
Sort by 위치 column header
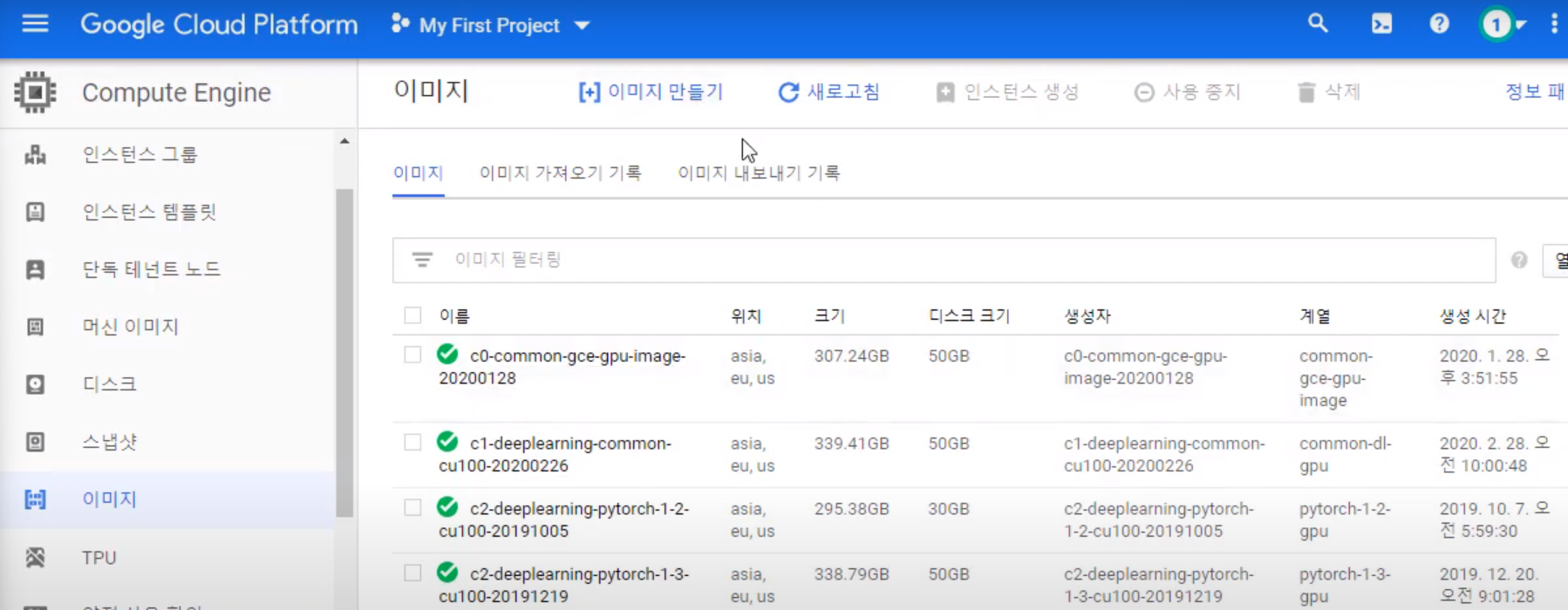[746, 315]
